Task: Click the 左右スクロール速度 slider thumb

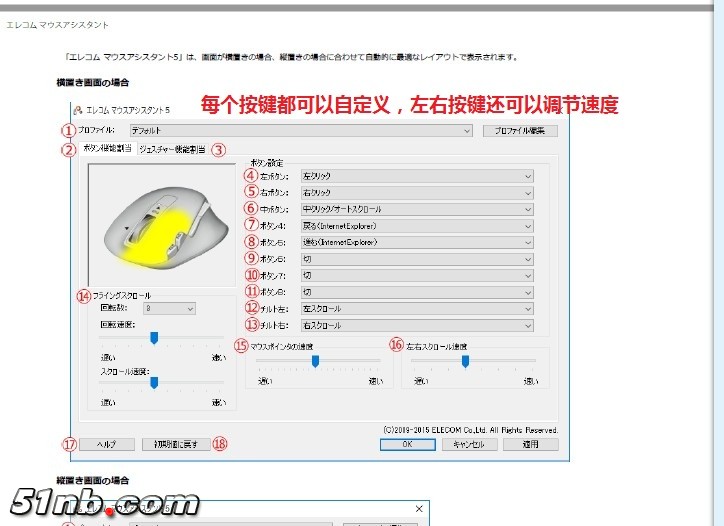Action: click(x=465, y=361)
